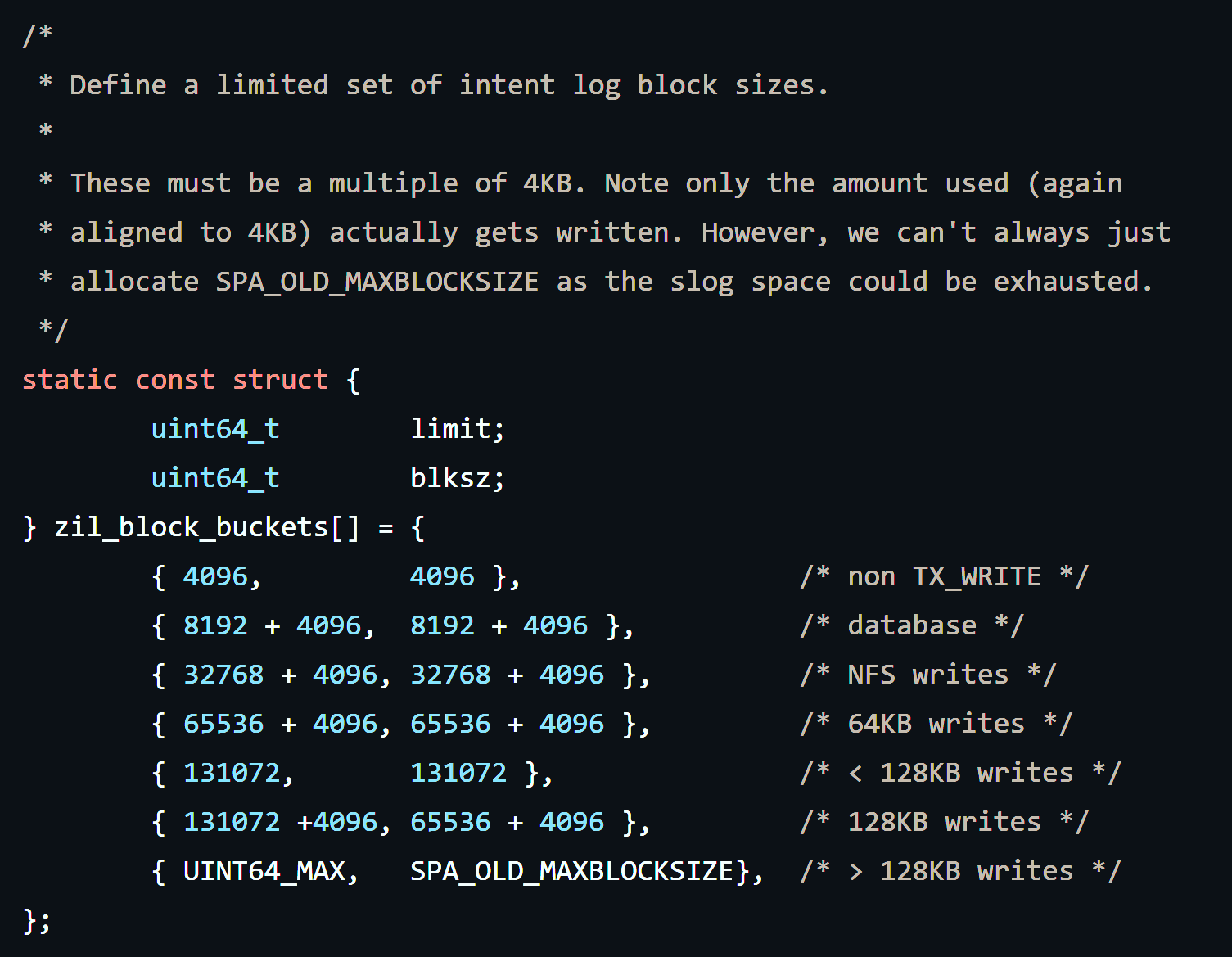Click SPA_OLD_MAXBLOCKSIZE in the last array row
The image size is (1232, 957).
click(x=571, y=871)
